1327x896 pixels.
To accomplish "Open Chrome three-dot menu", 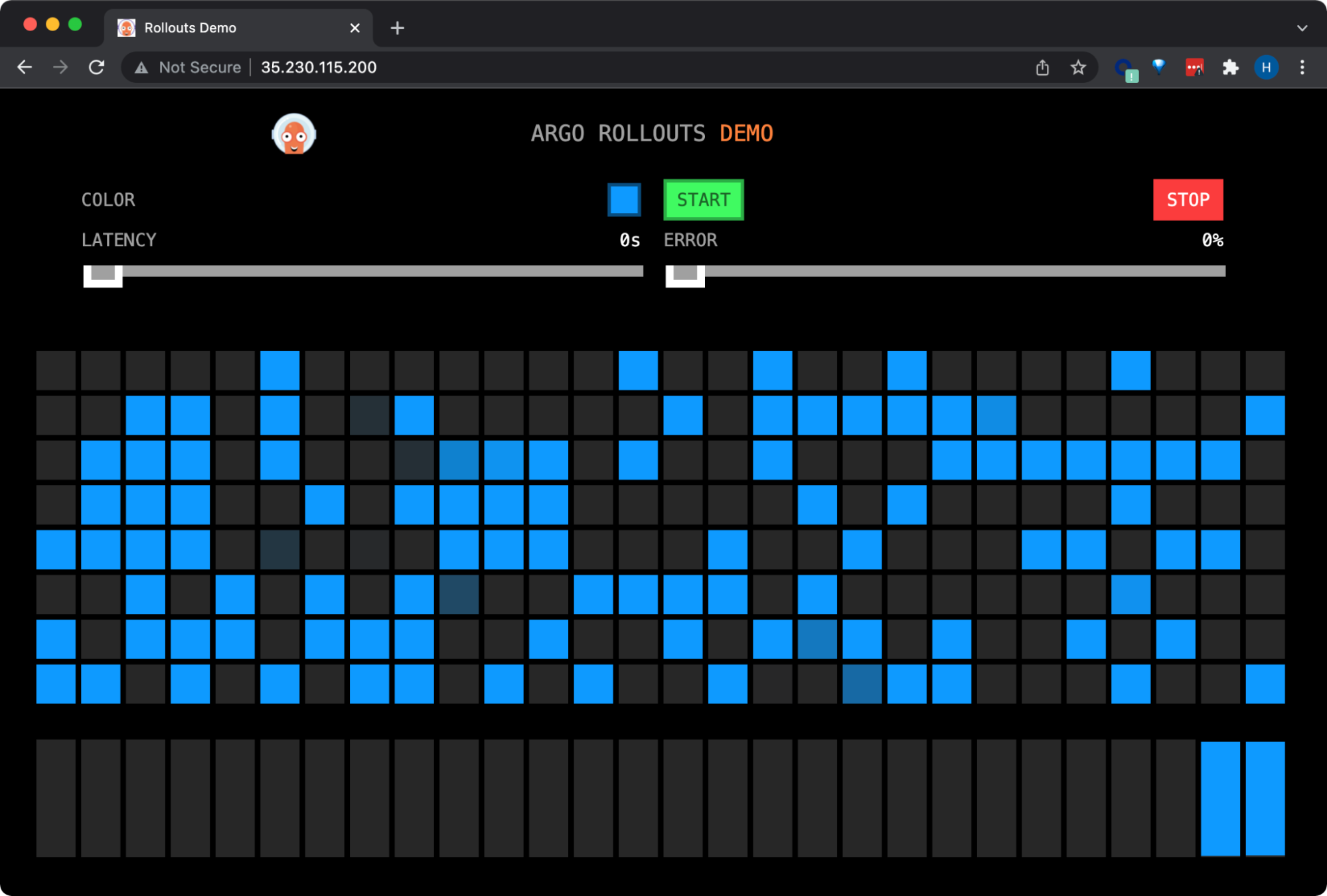I will click(x=1302, y=67).
